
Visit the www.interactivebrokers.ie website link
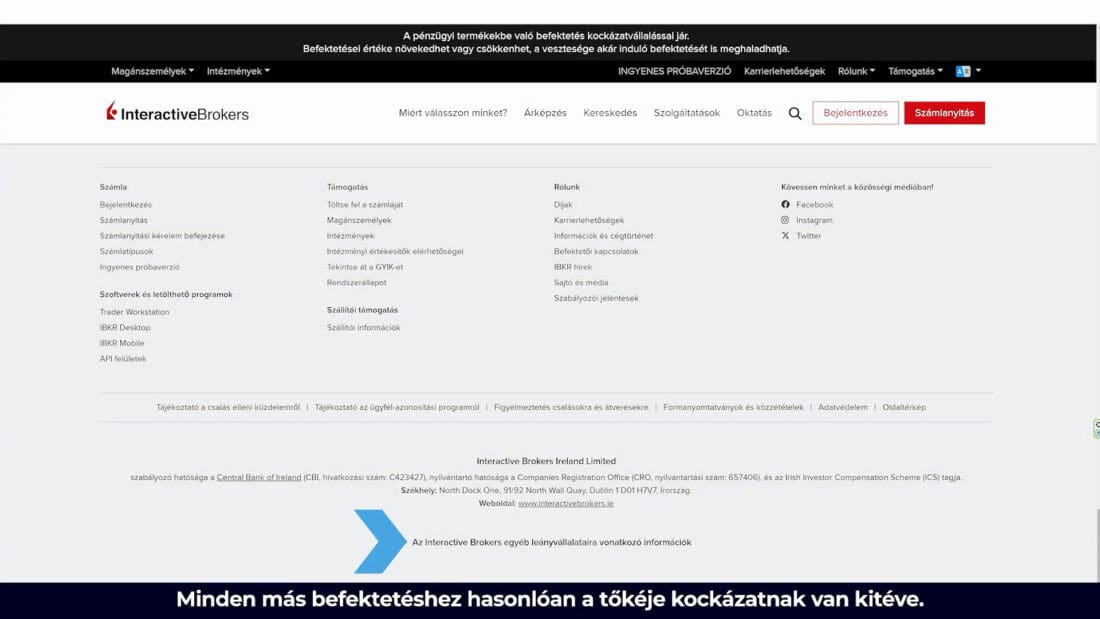tap(566, 503)
